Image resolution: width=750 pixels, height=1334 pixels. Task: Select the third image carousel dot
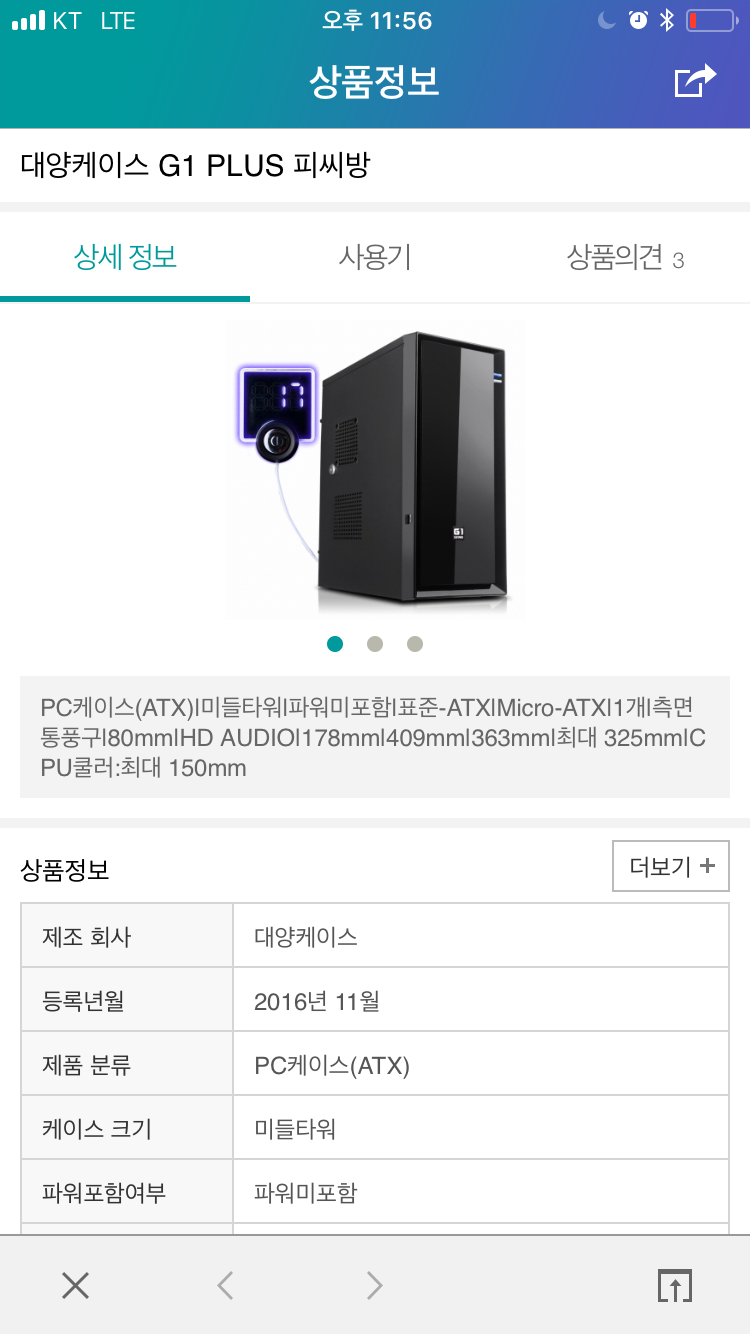[x=415, y=644]
